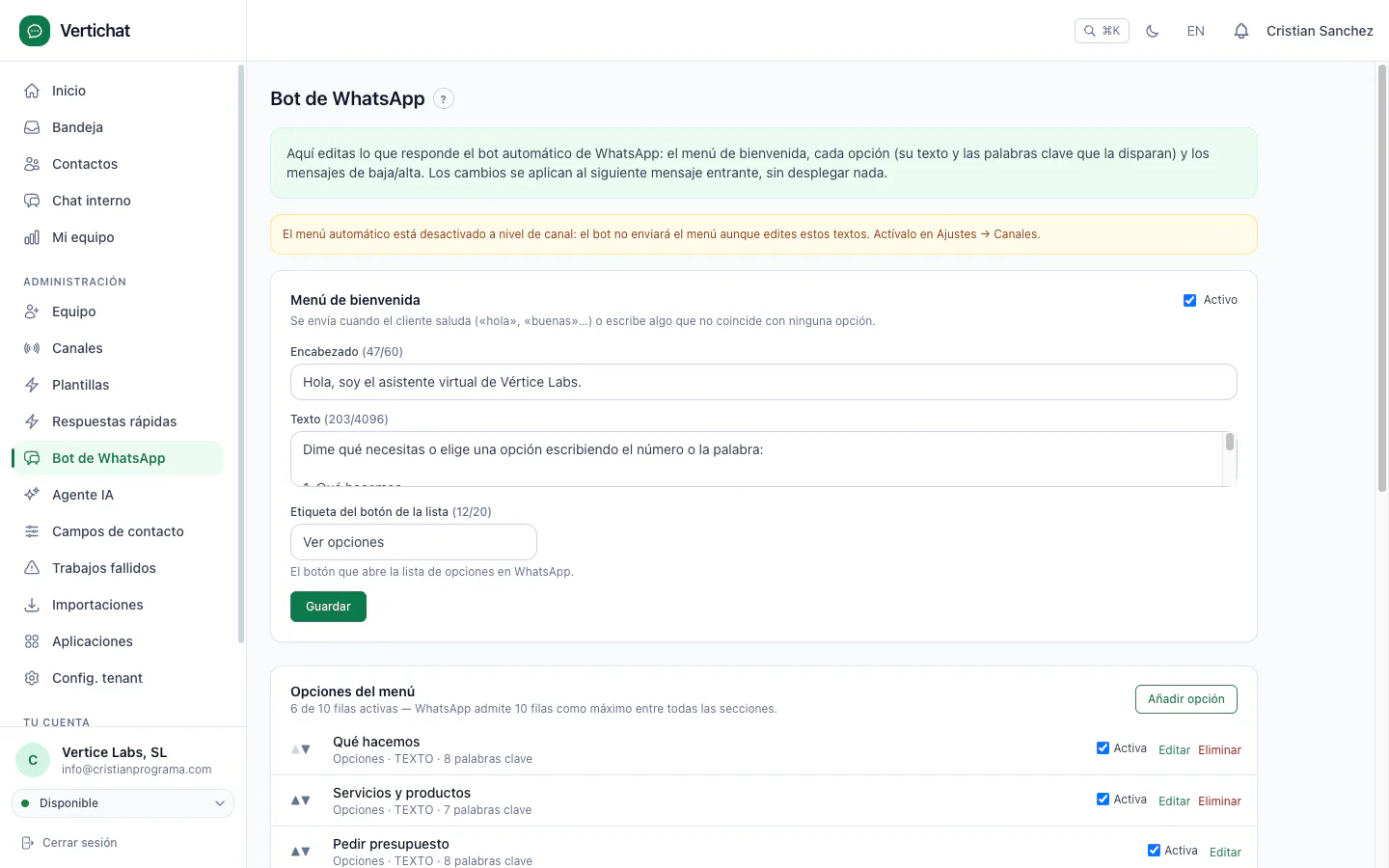Click the Contactos people icon
Image resolution: width=1389 pixels, height=868 pixels.
pos(32,164)
